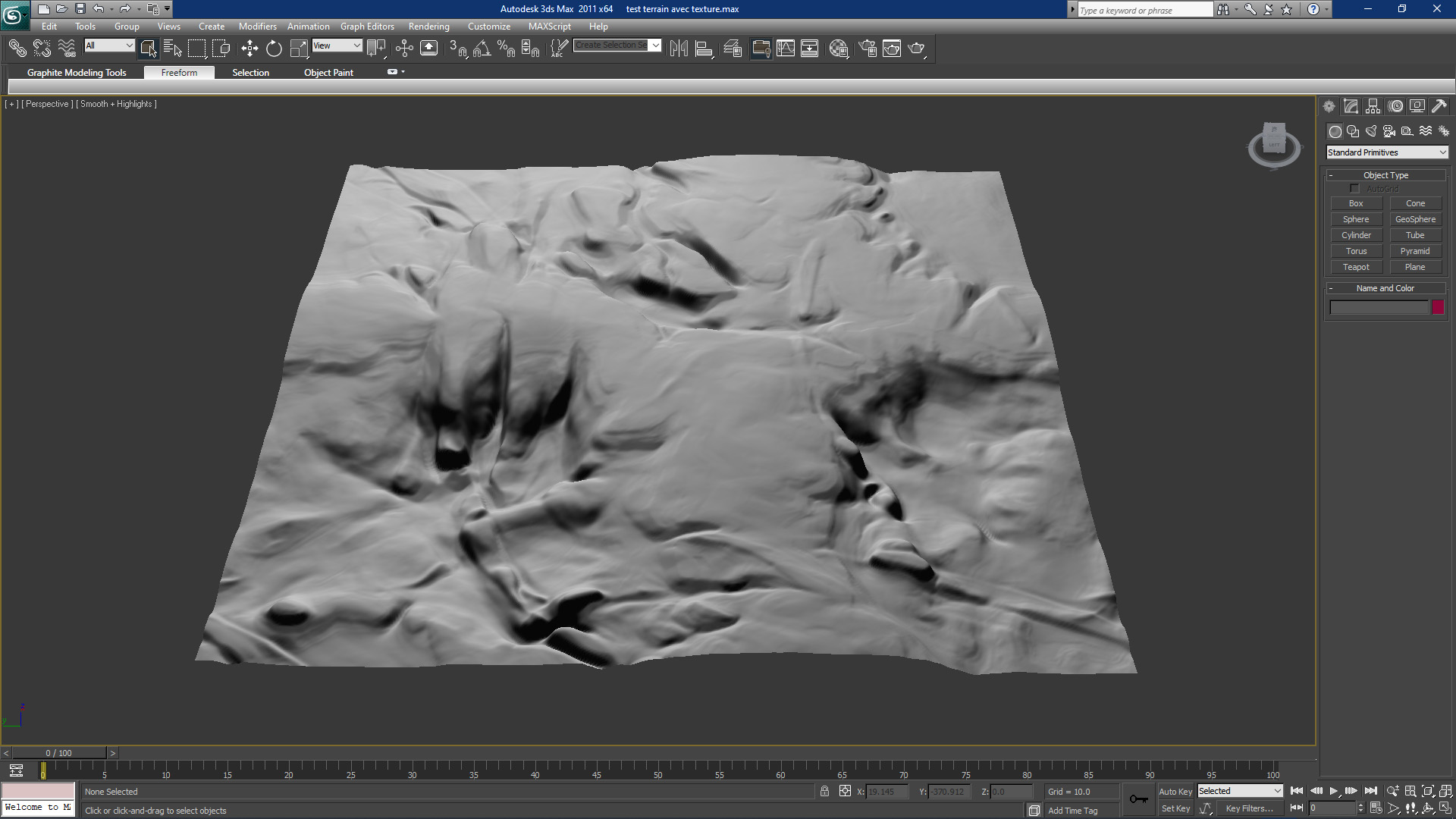This screenshot has width=1456, height=819.
Task: Open the Modify panel wrench-free curve icon
Action: point(1351,106)
